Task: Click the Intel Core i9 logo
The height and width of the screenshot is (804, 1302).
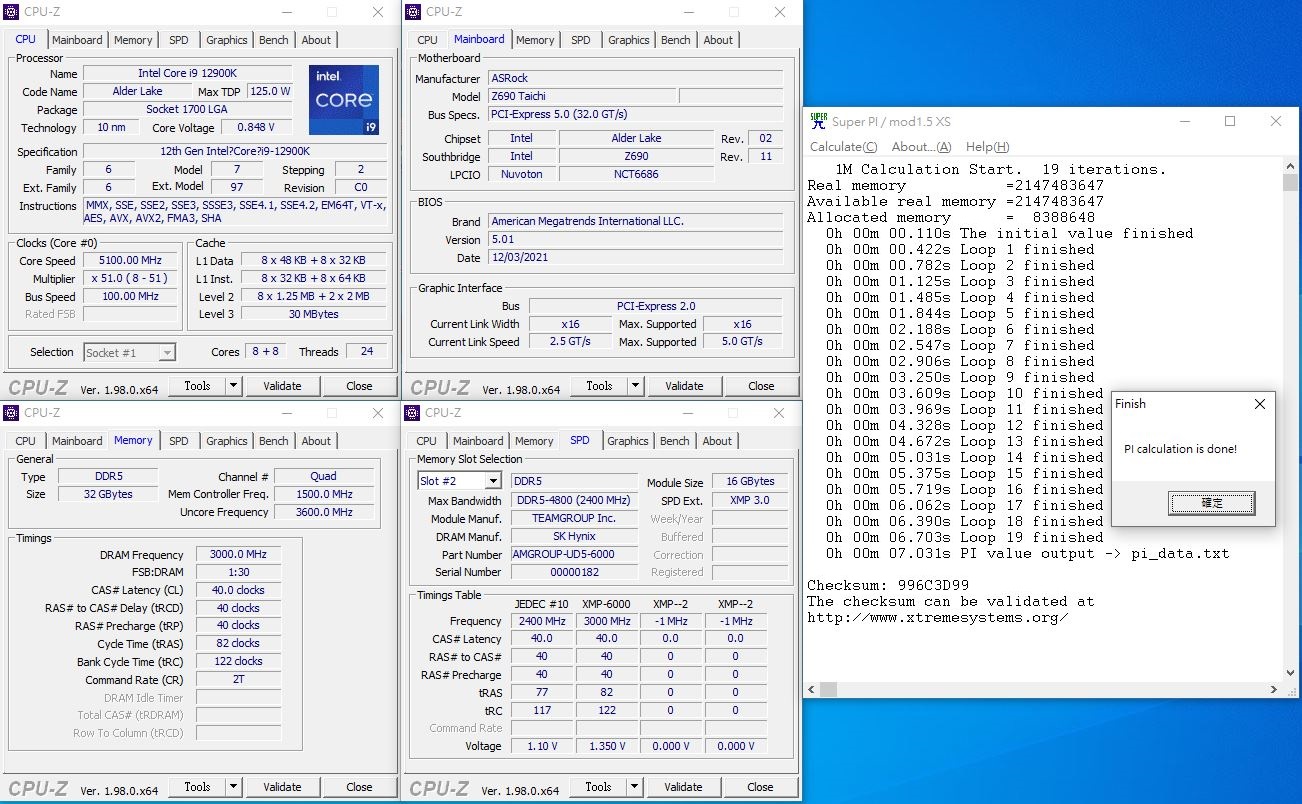Action: [x=344, y=100]
